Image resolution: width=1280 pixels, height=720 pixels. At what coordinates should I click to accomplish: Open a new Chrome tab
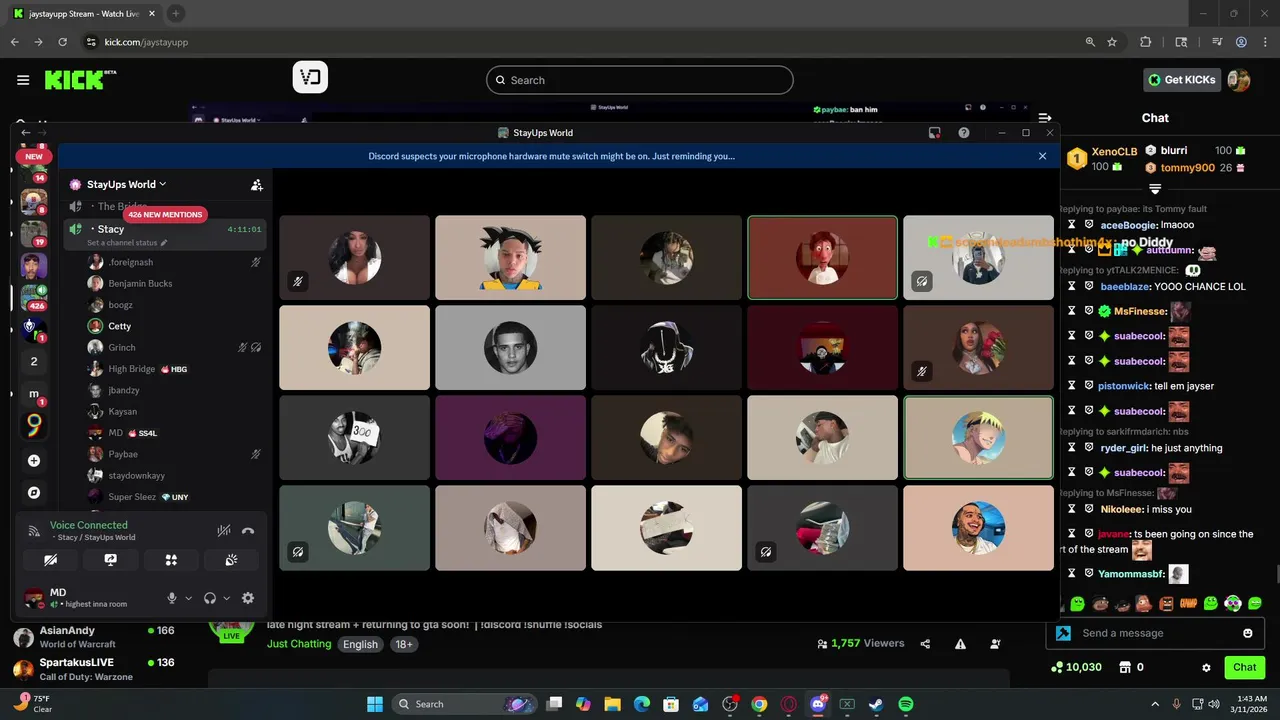coord(175,13)
